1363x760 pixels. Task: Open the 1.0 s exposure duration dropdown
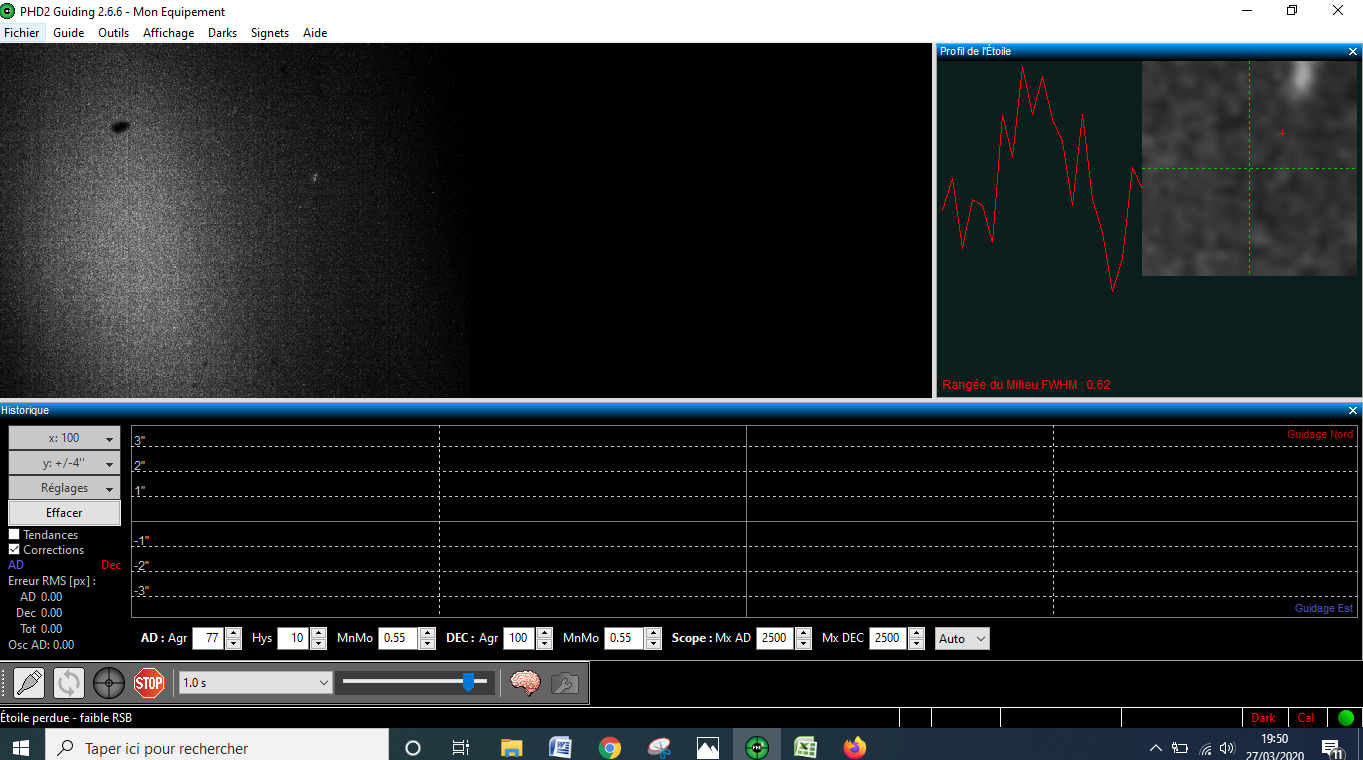[x=254, y=682]
